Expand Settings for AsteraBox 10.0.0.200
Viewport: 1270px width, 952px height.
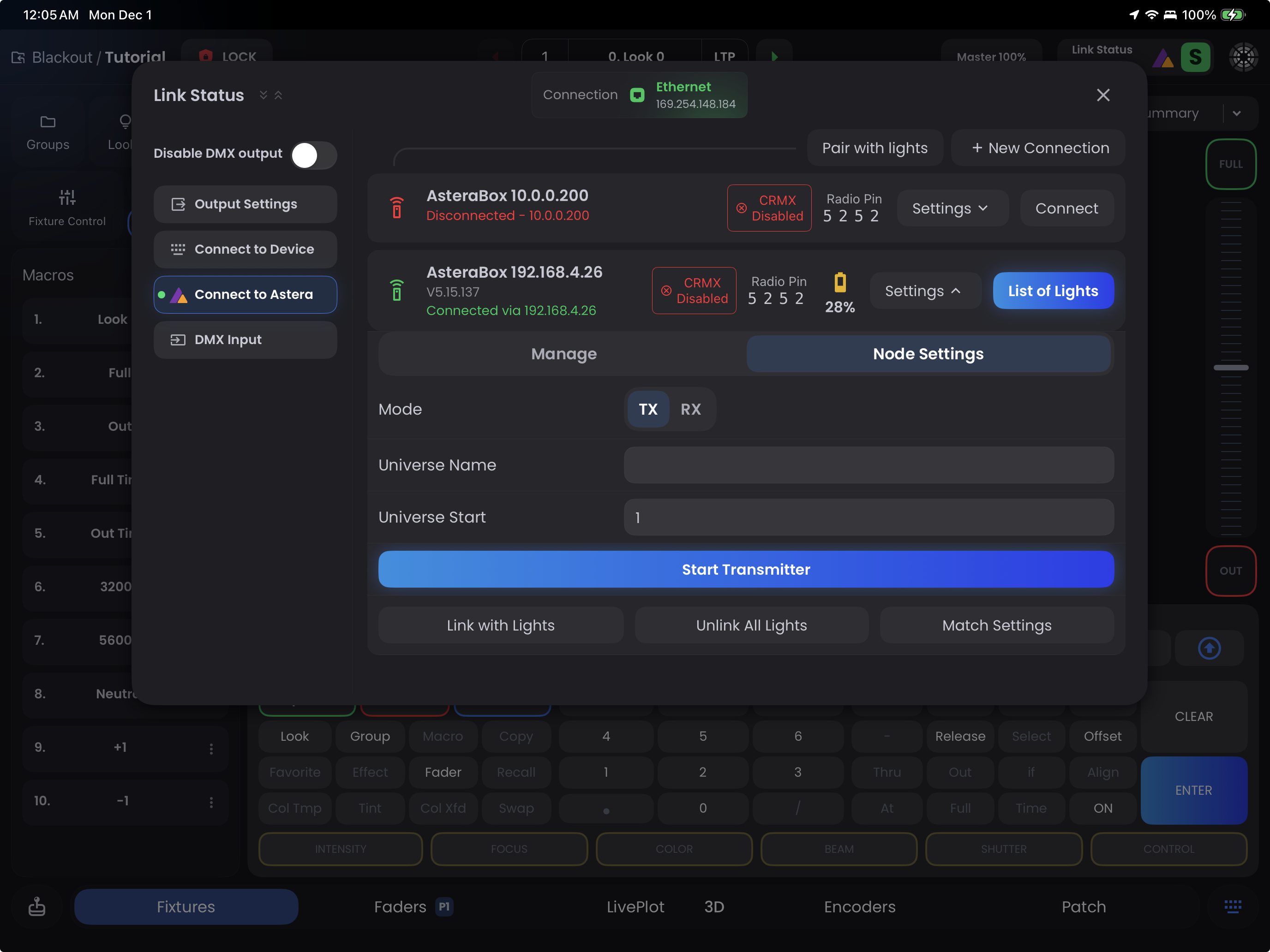click(951, 208)
